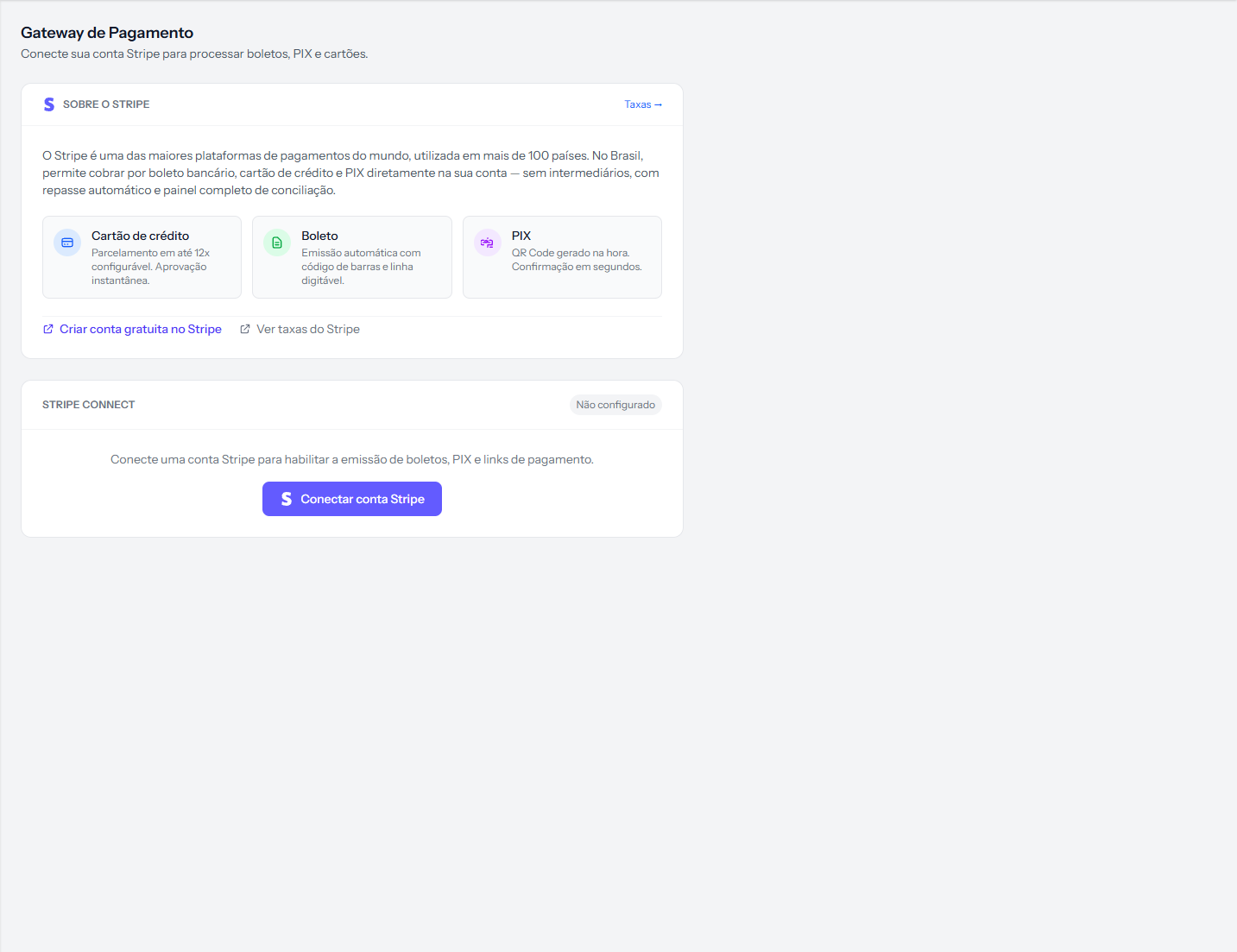Click the green Boleto document icon
The image size is (1237, 952).
pyautogui.click(x=277, y=243)
